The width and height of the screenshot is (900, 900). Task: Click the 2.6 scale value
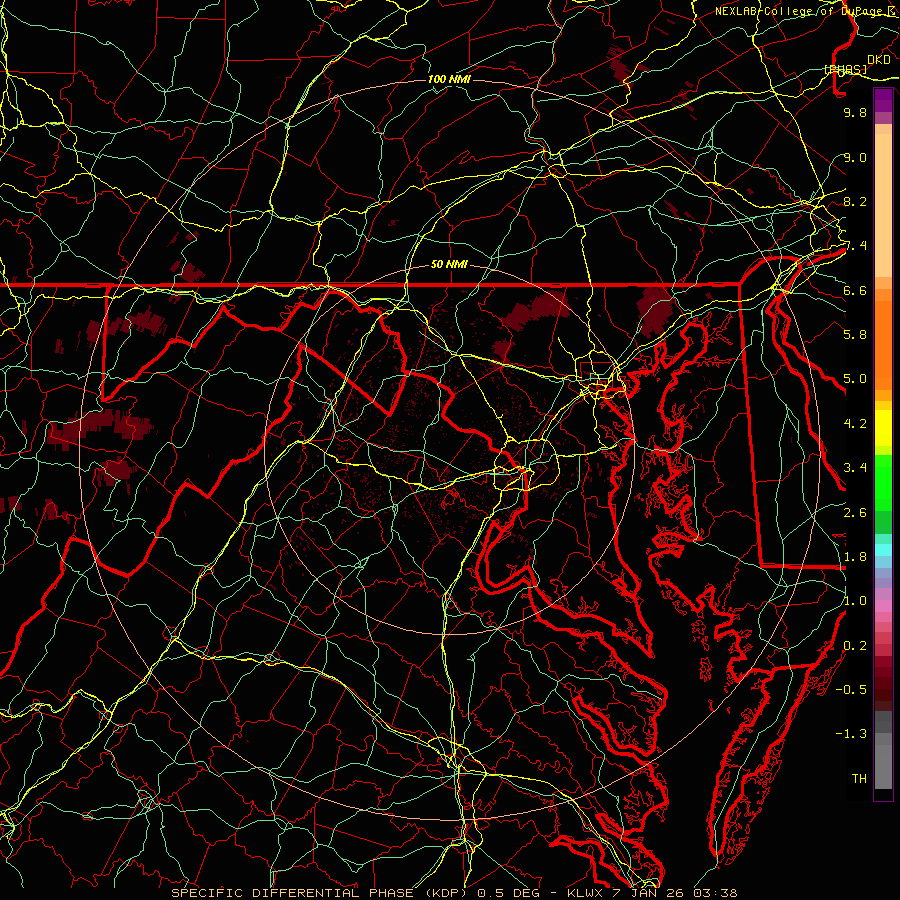855,512
